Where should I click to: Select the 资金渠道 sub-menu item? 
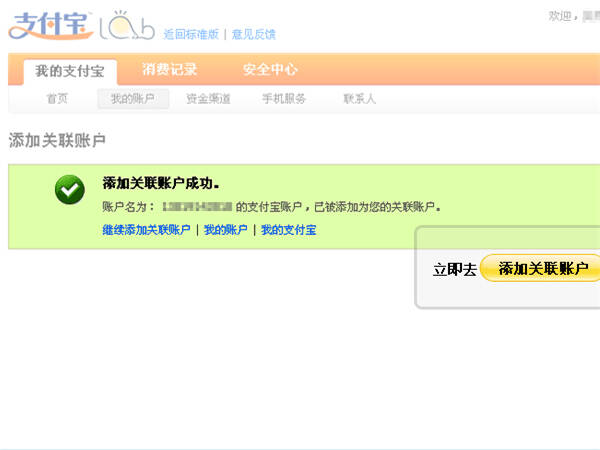[208, 99]
